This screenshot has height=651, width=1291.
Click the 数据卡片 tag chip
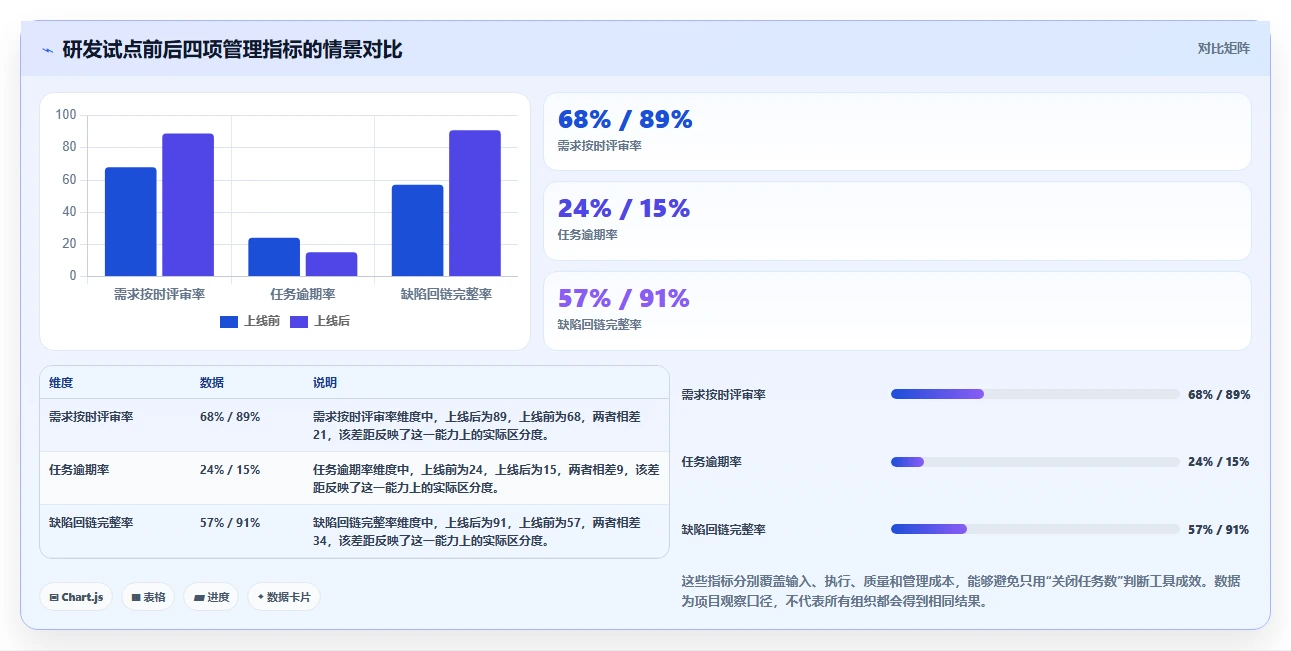(284, 597)
